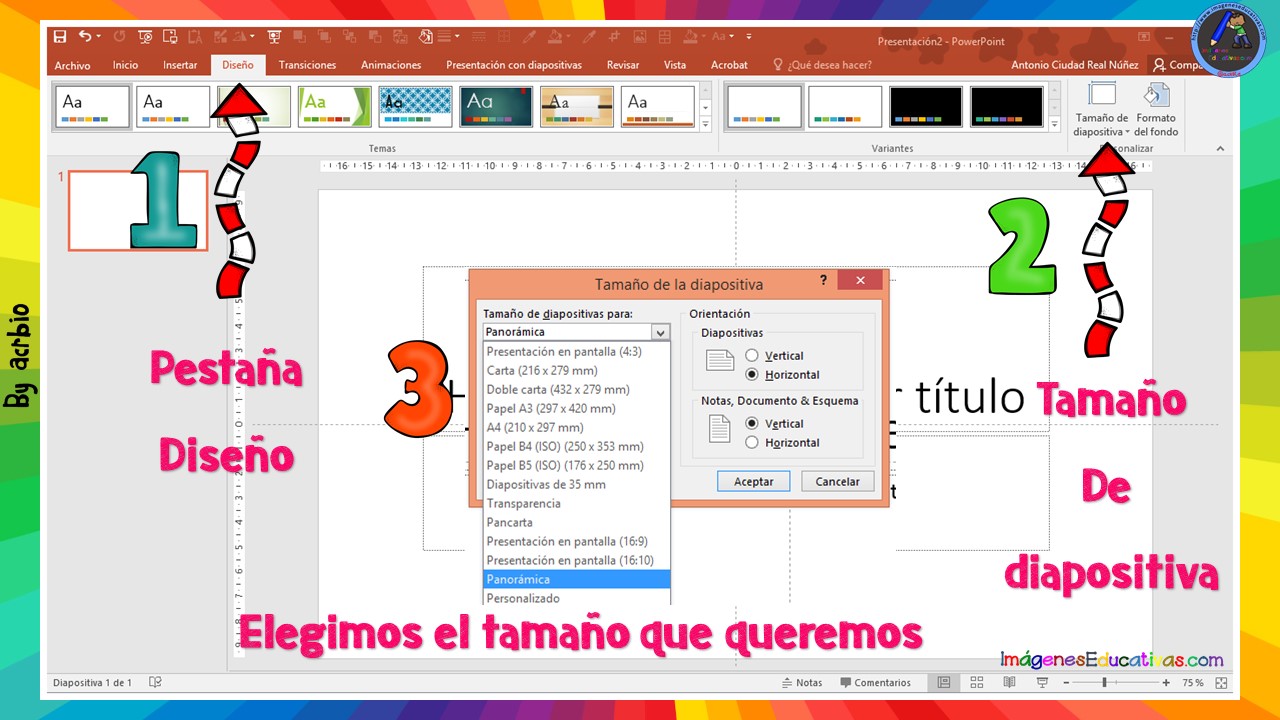
Task: Click the help question mark in dialog
Action: (823, 280)
